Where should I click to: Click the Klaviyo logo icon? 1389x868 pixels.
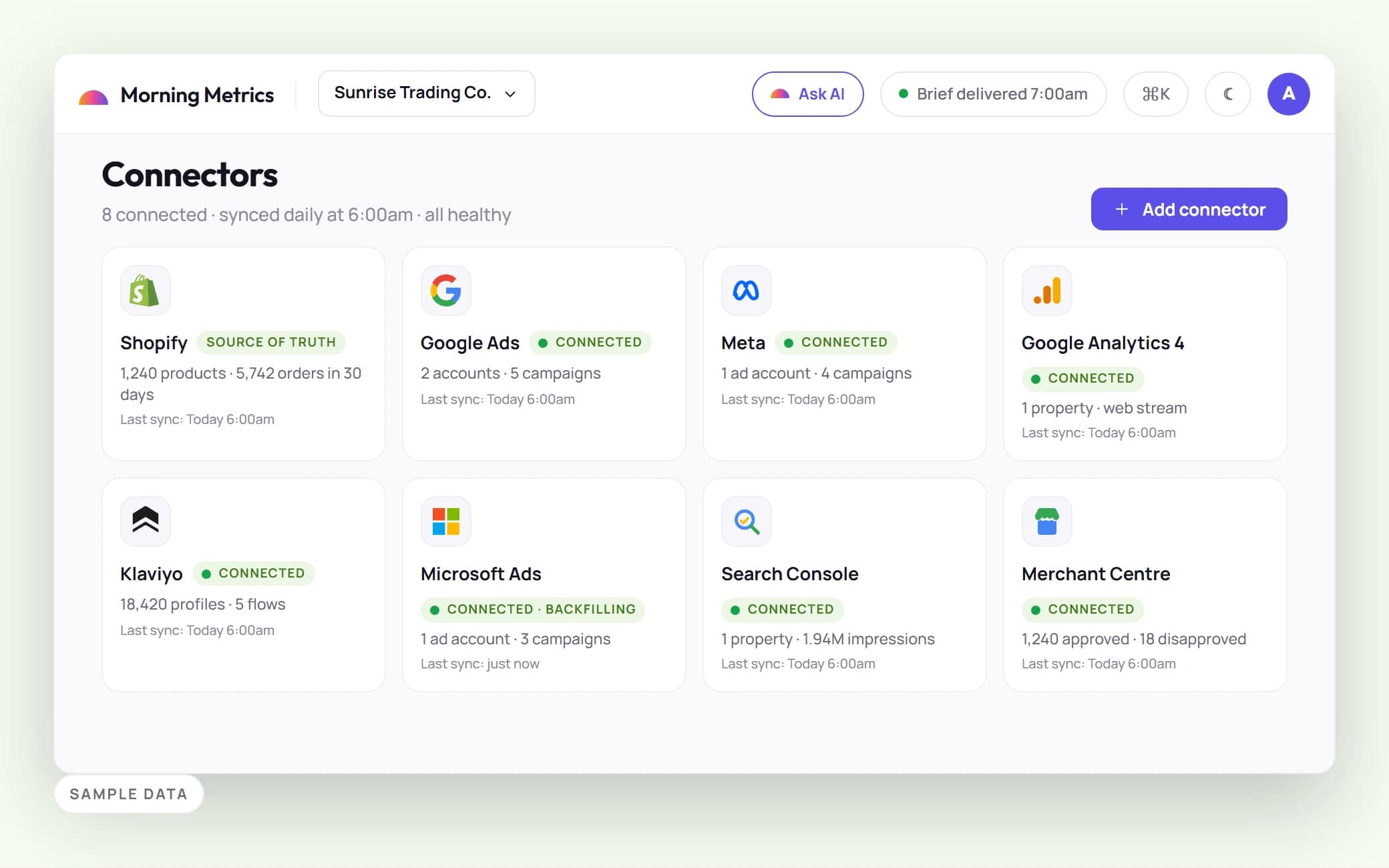[145, 521]
